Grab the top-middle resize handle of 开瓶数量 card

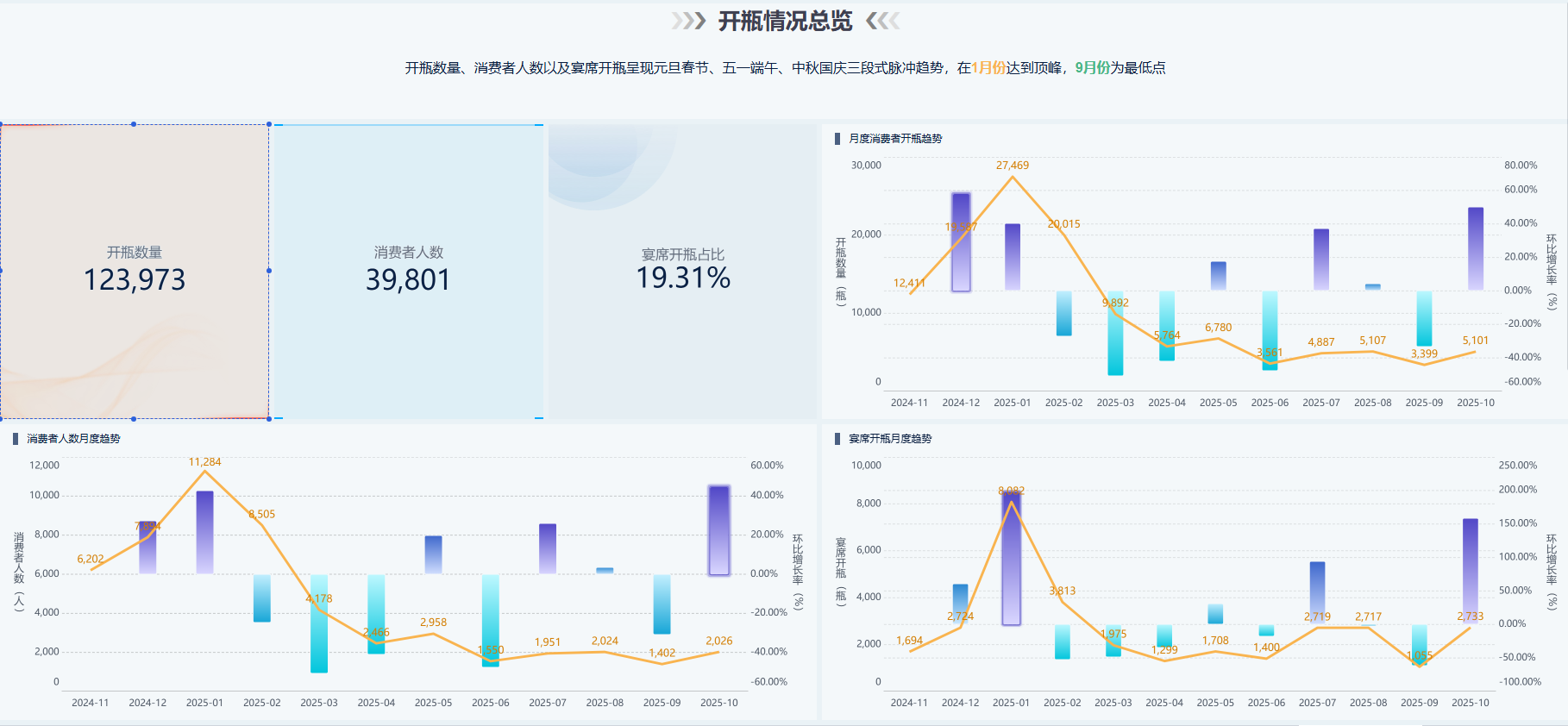pos(134,124)
